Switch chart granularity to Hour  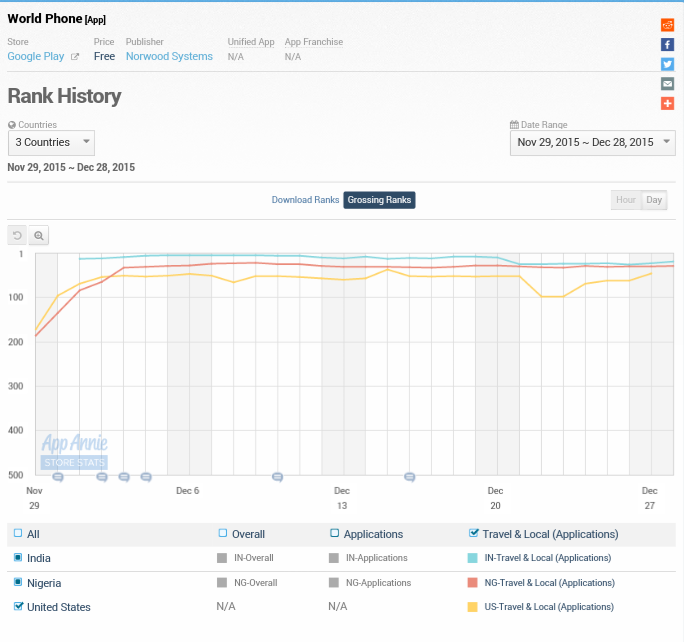(626, 200)
